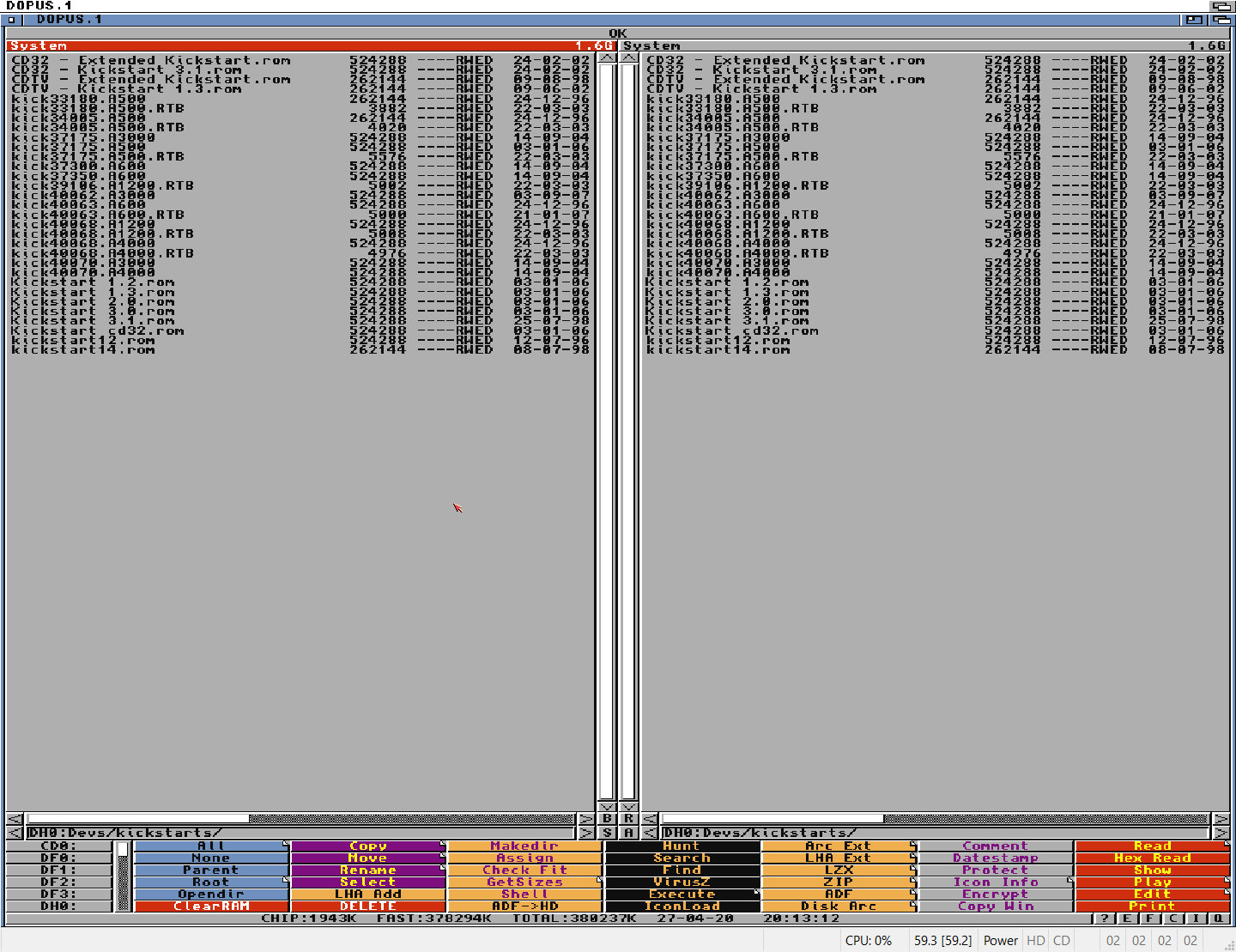
Task: Click right path field's next-buffer arrow
Action: coord(1221,833)
